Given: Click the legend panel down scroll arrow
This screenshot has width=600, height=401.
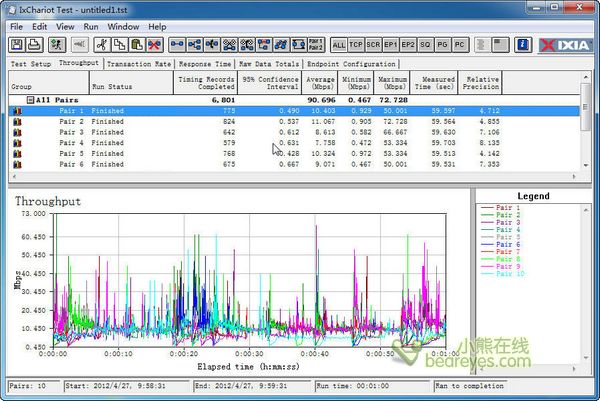Looking at the screenshot, I should [586, 358].
